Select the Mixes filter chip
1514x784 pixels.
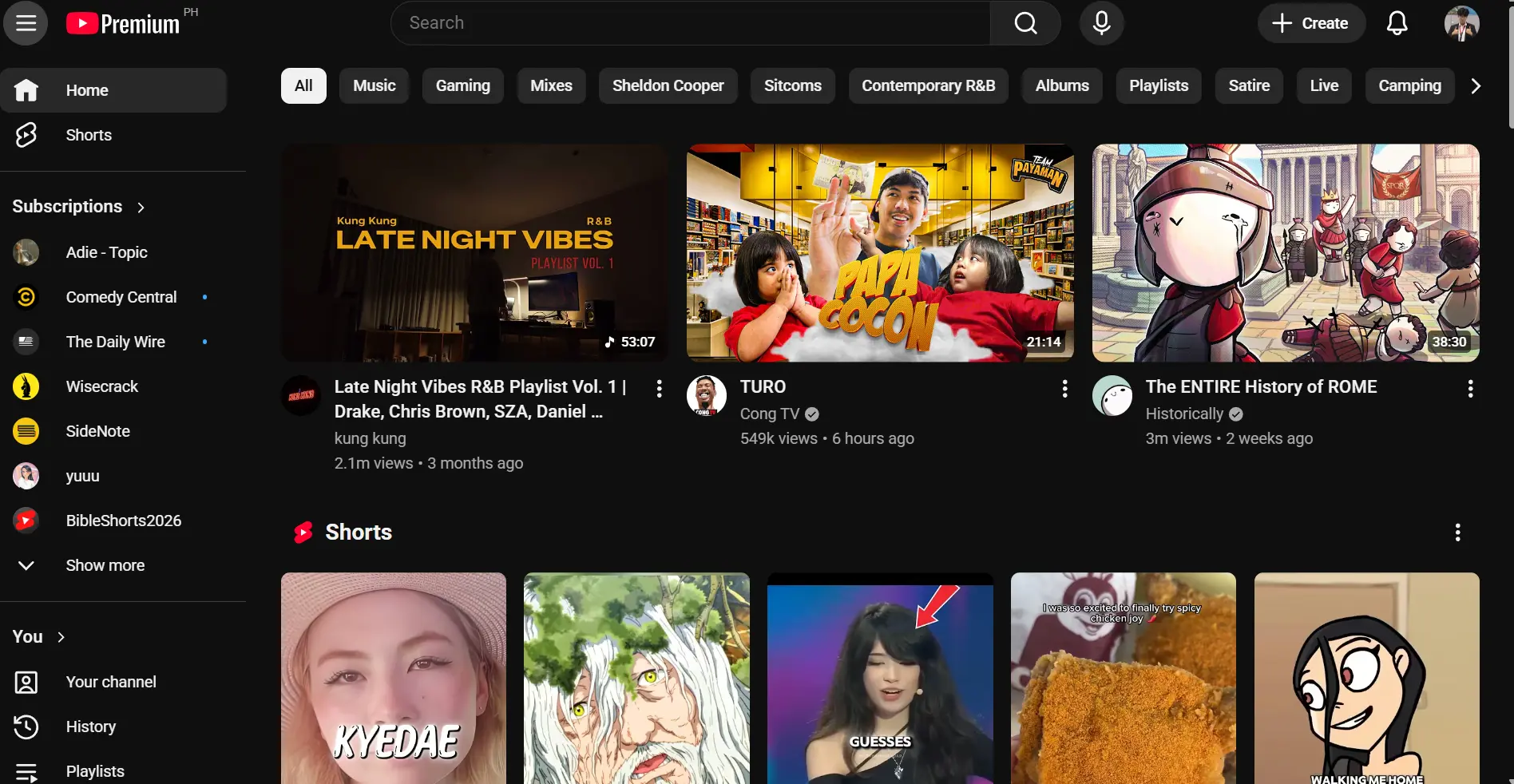point(551,85)
